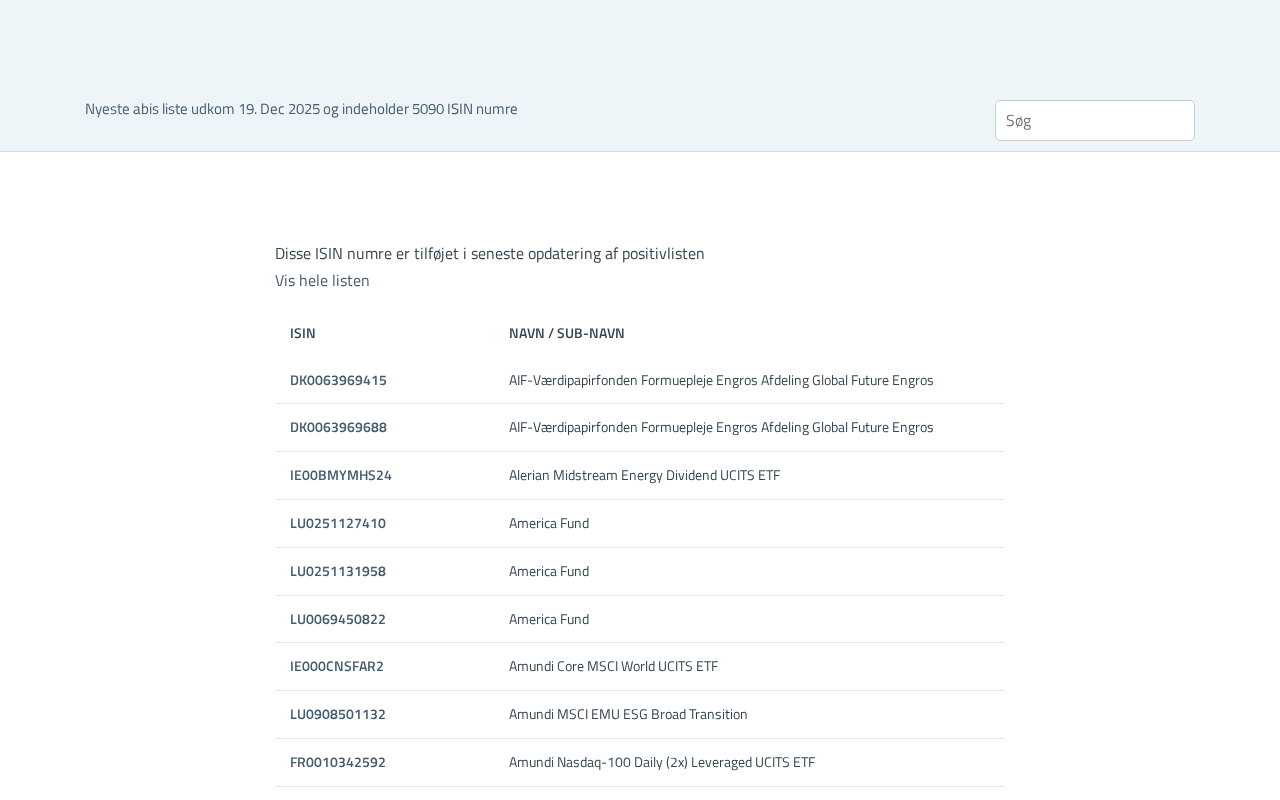Select ISIN LU0069450822
This screenshot has height=800, width=1280.
tap(337, 619)
